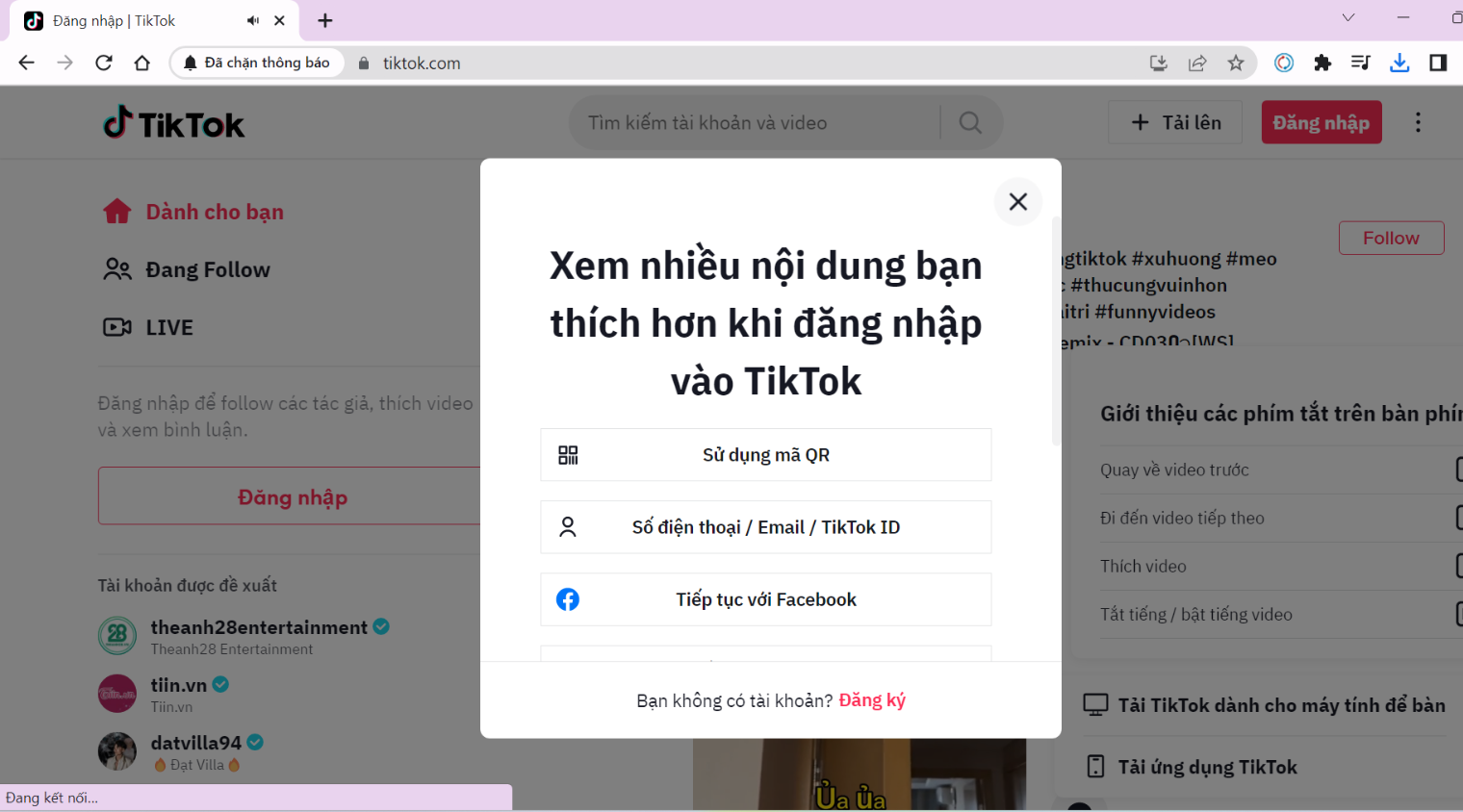Click the Thích video shortcut row
Screen dimensions: 1463x812
click(x=1281, y=566)
